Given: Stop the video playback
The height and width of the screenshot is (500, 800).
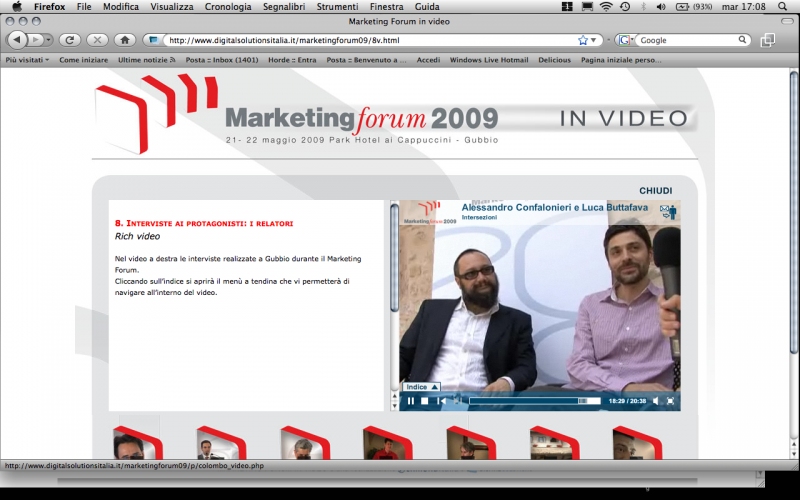Looking at the screenshot, I should (424, 401).
